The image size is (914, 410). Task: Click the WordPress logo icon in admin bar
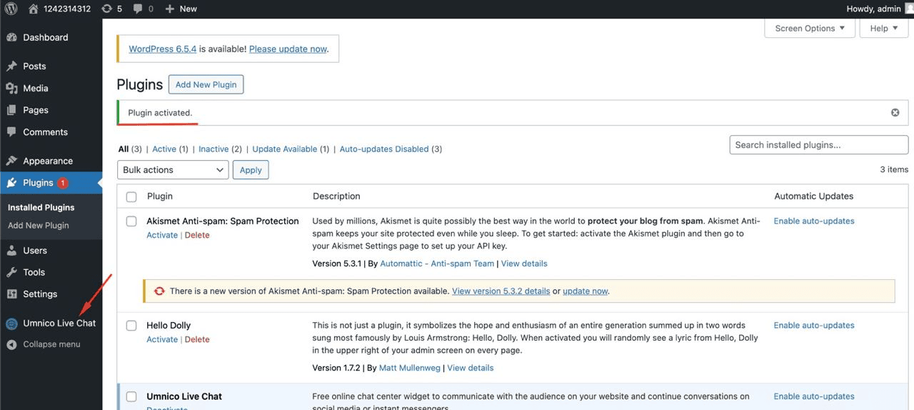[x=12, y=9]
